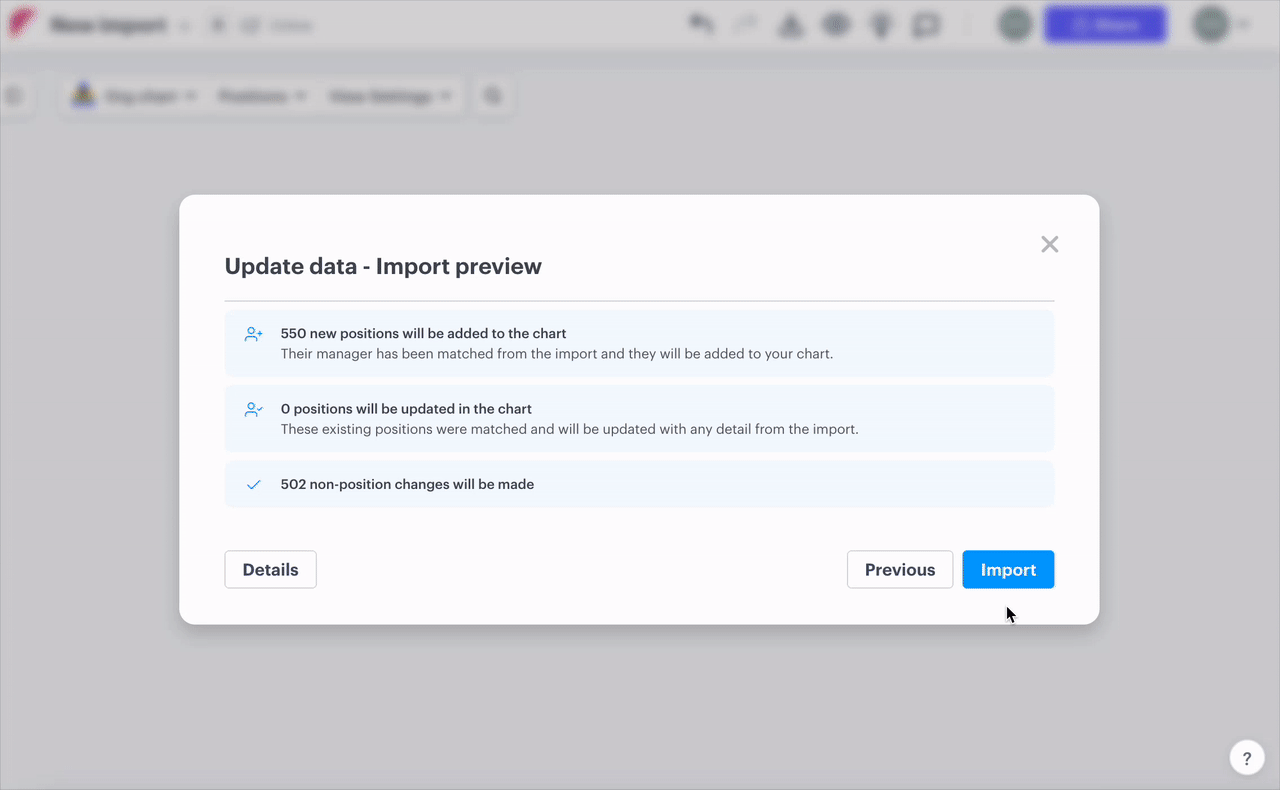Open the View Settings dropdown

tap(390, 97)
